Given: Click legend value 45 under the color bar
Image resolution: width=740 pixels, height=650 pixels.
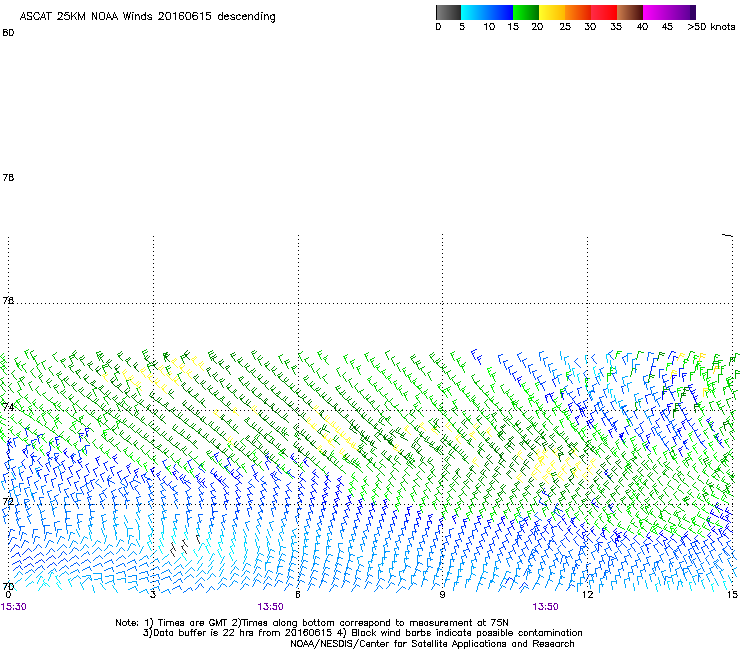Looking at the screenshot, I should pyautogui.click(x=667, y=27).
